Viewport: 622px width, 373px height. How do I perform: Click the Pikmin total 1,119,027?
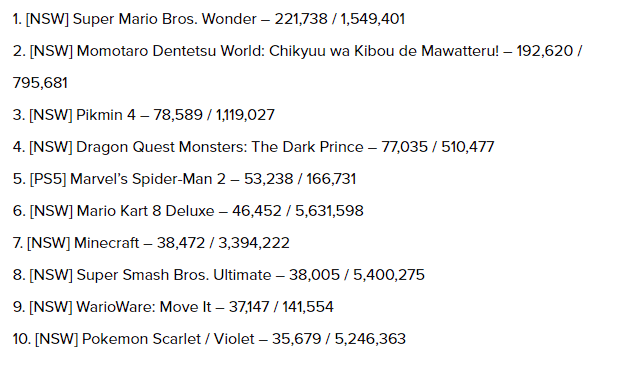(x=245, y=115)
